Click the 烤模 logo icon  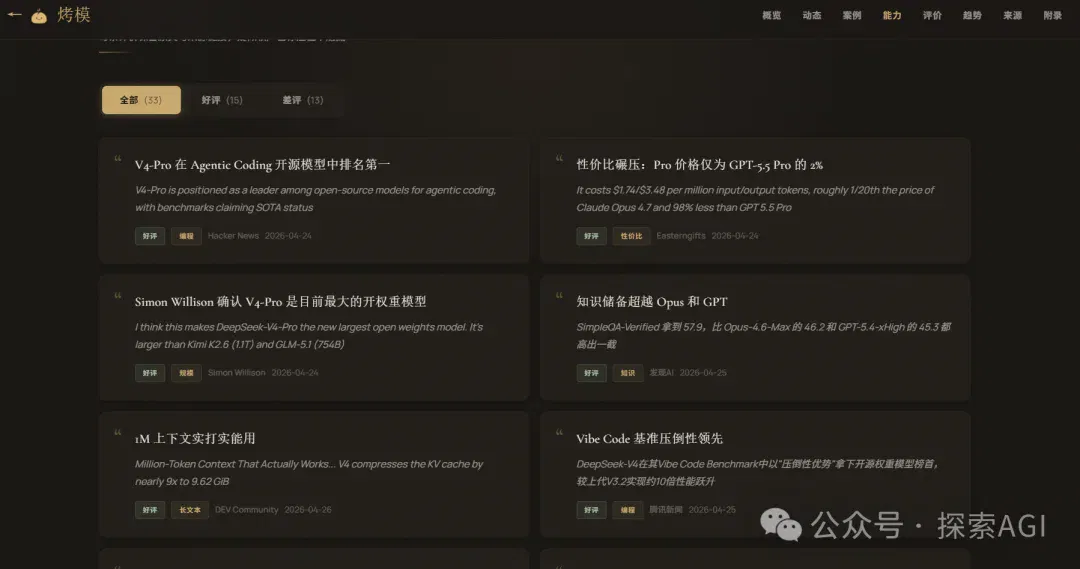(x=39, y=16)
